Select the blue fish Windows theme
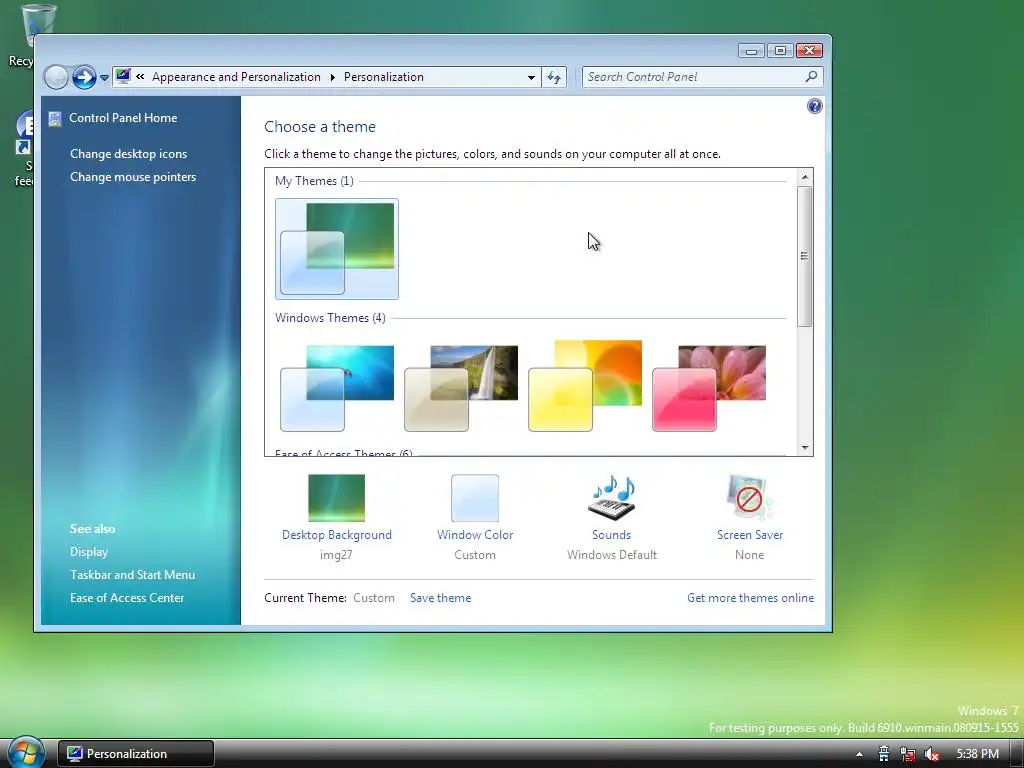The width and height of the screenshot is (1024, 768). pos(336,388)
